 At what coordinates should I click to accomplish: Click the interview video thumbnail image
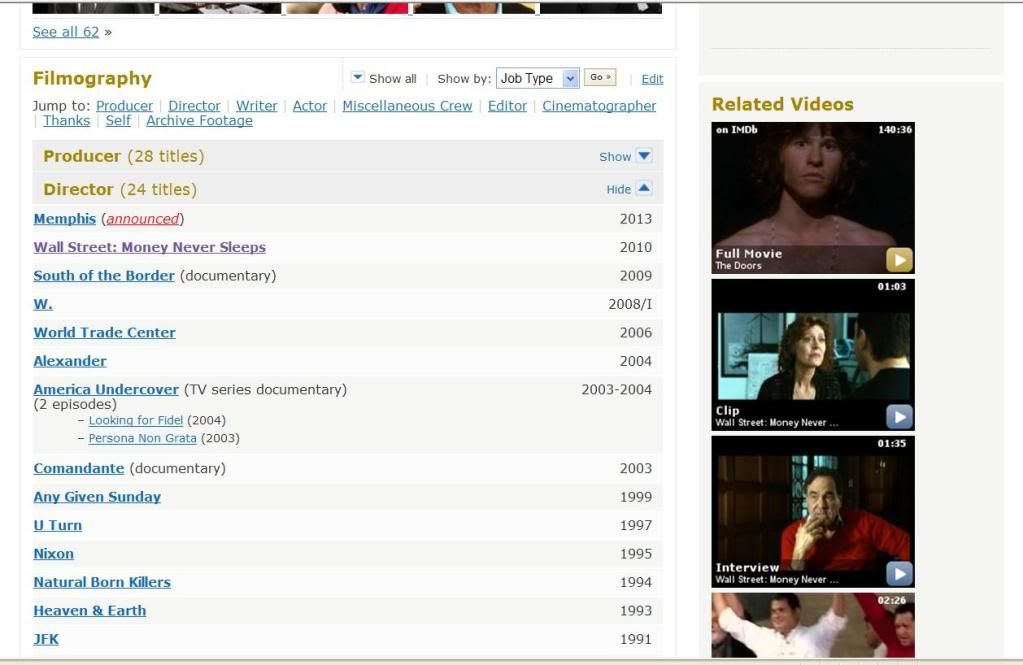tap(813, 512)
